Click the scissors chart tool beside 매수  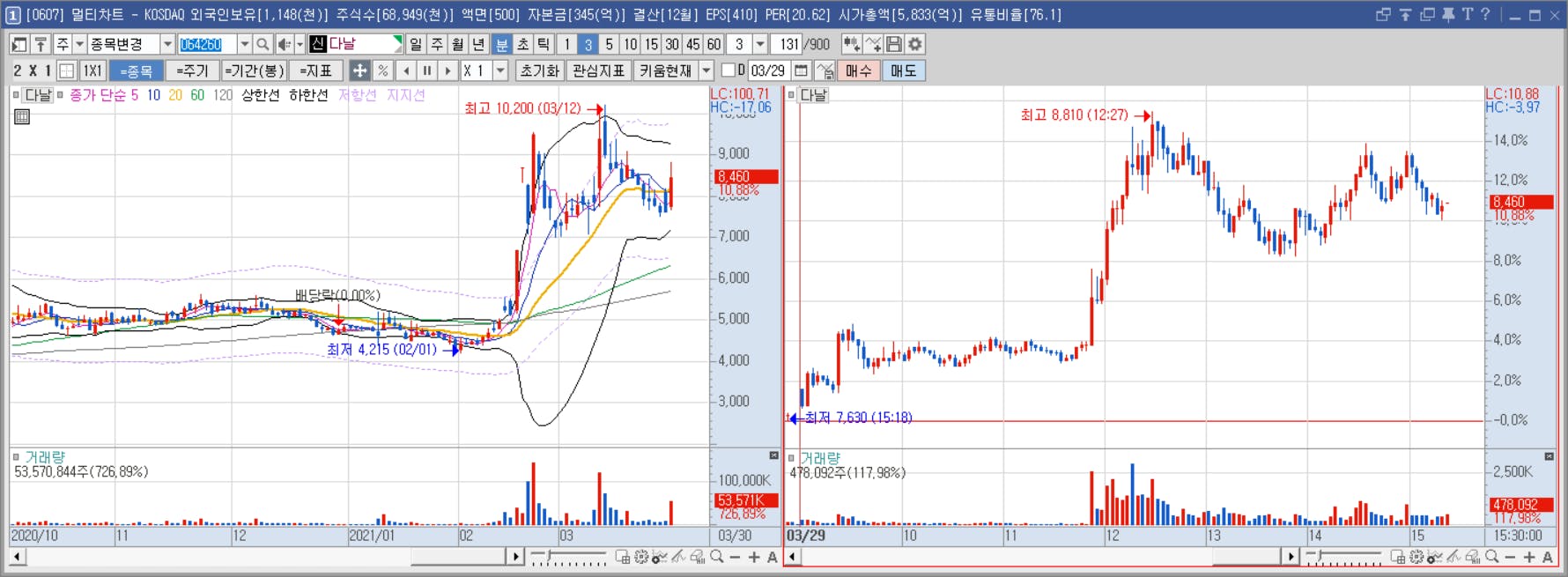pyautogui.click(x=825, y=70)
